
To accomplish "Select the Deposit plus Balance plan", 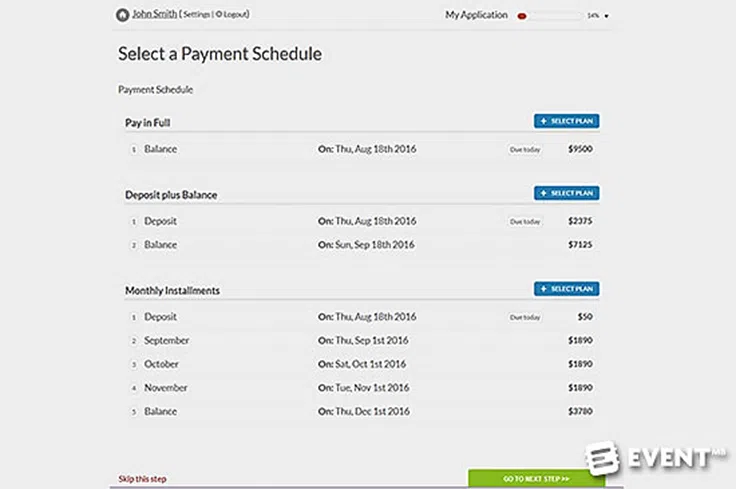I will 566,193.
